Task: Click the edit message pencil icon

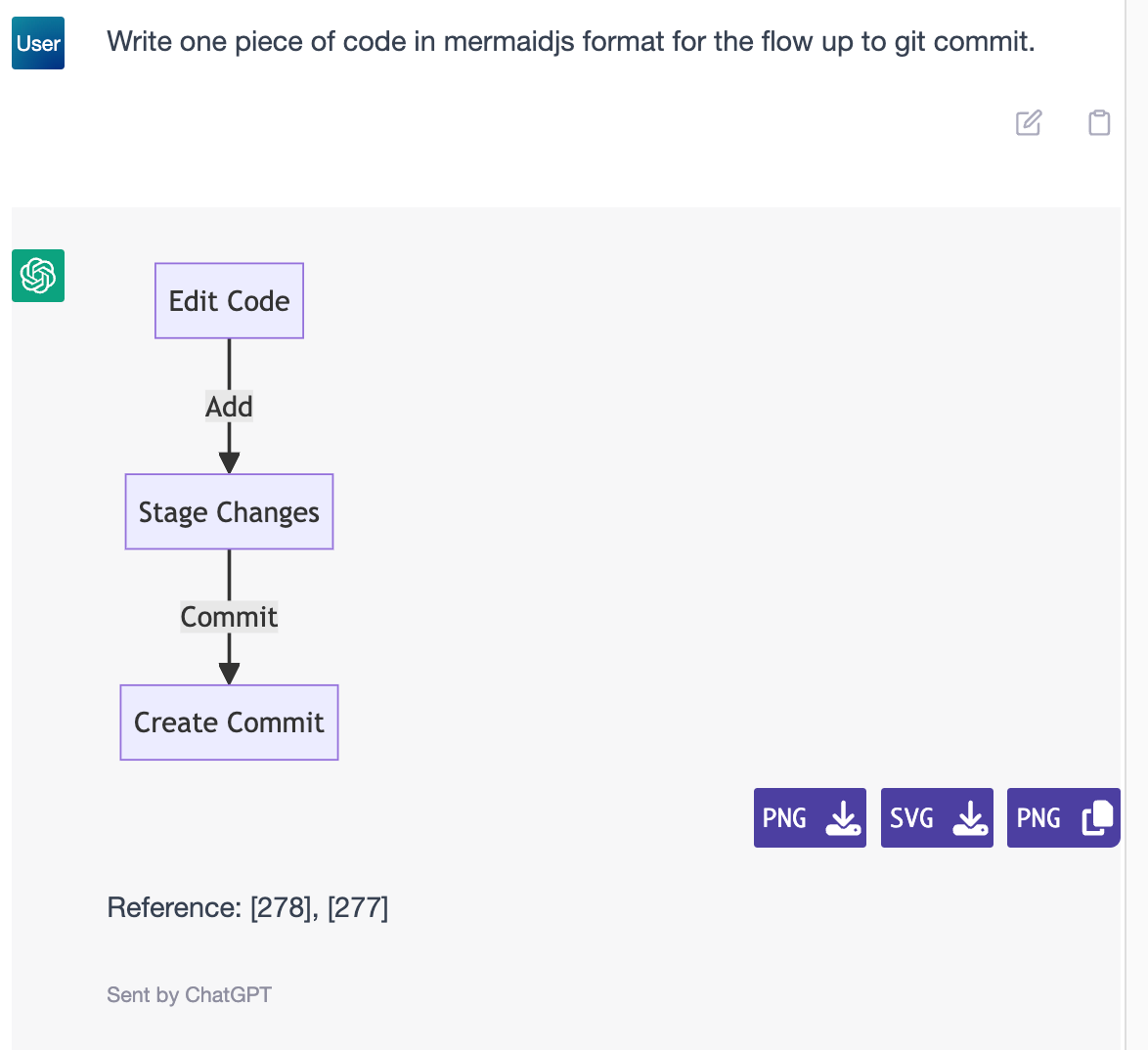Action: pos(1029,122)
